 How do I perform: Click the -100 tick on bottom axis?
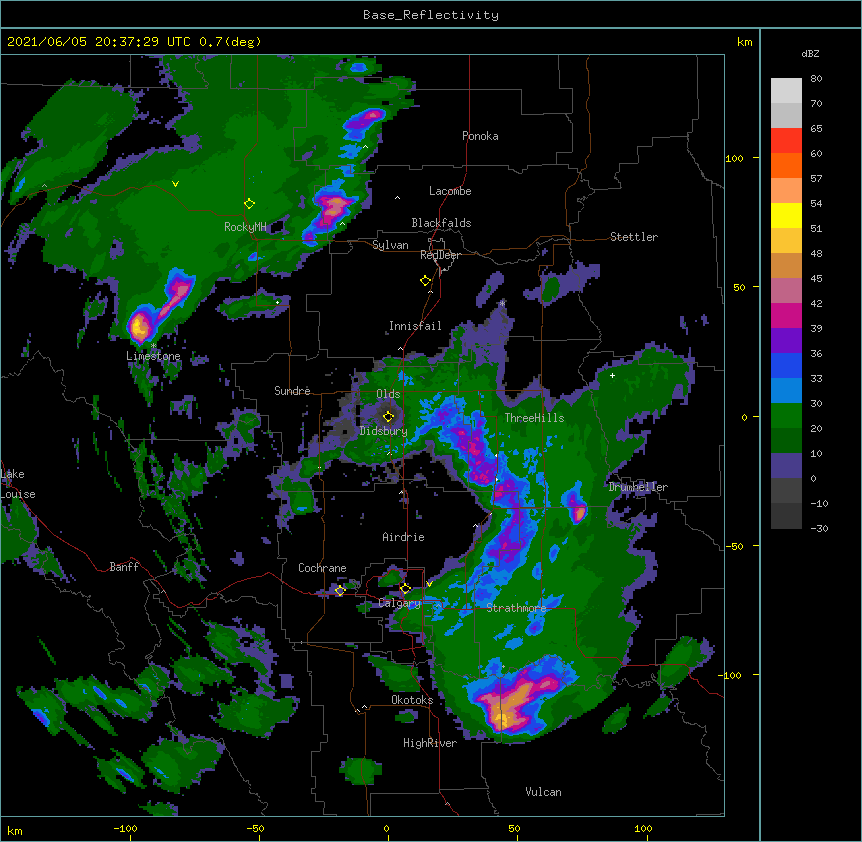125,828
